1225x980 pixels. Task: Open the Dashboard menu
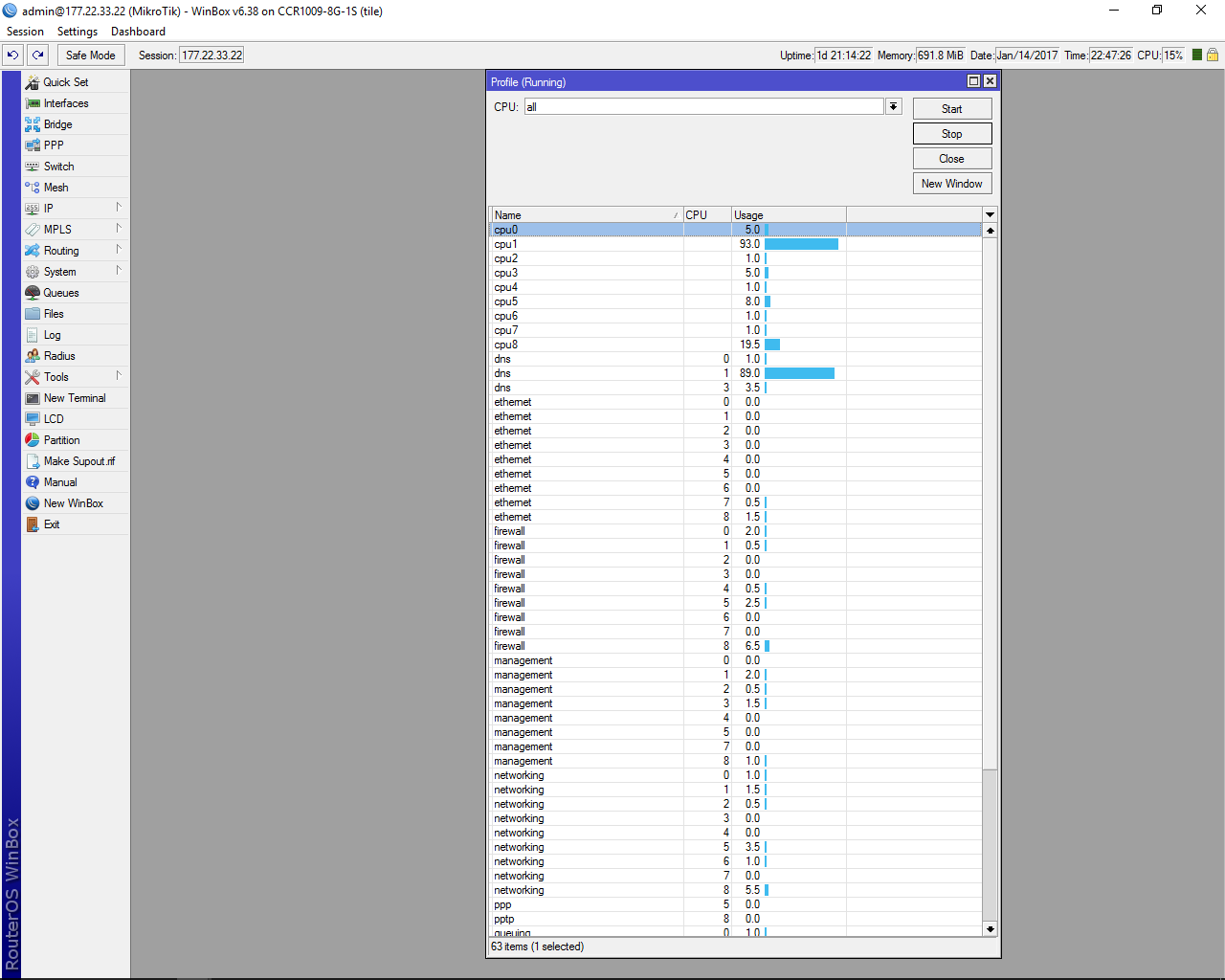[138, 32]
